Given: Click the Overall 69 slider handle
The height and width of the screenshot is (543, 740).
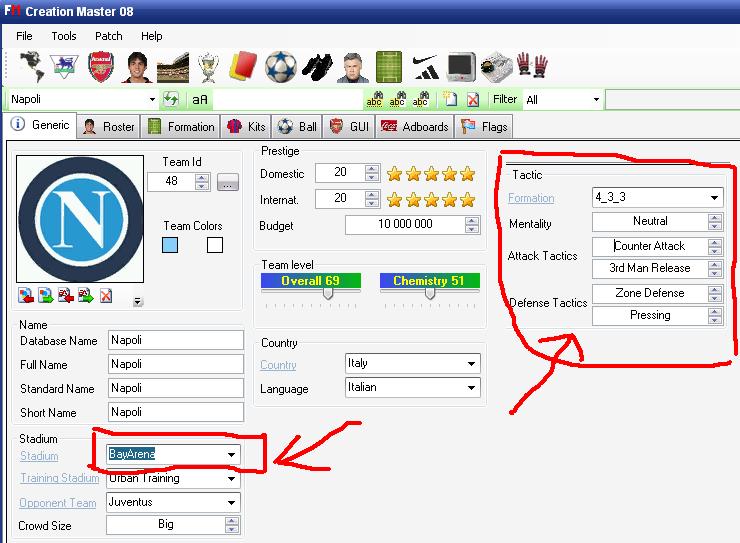Looking at the screenshot, I should pyautogui.click(x=328, y=293).
